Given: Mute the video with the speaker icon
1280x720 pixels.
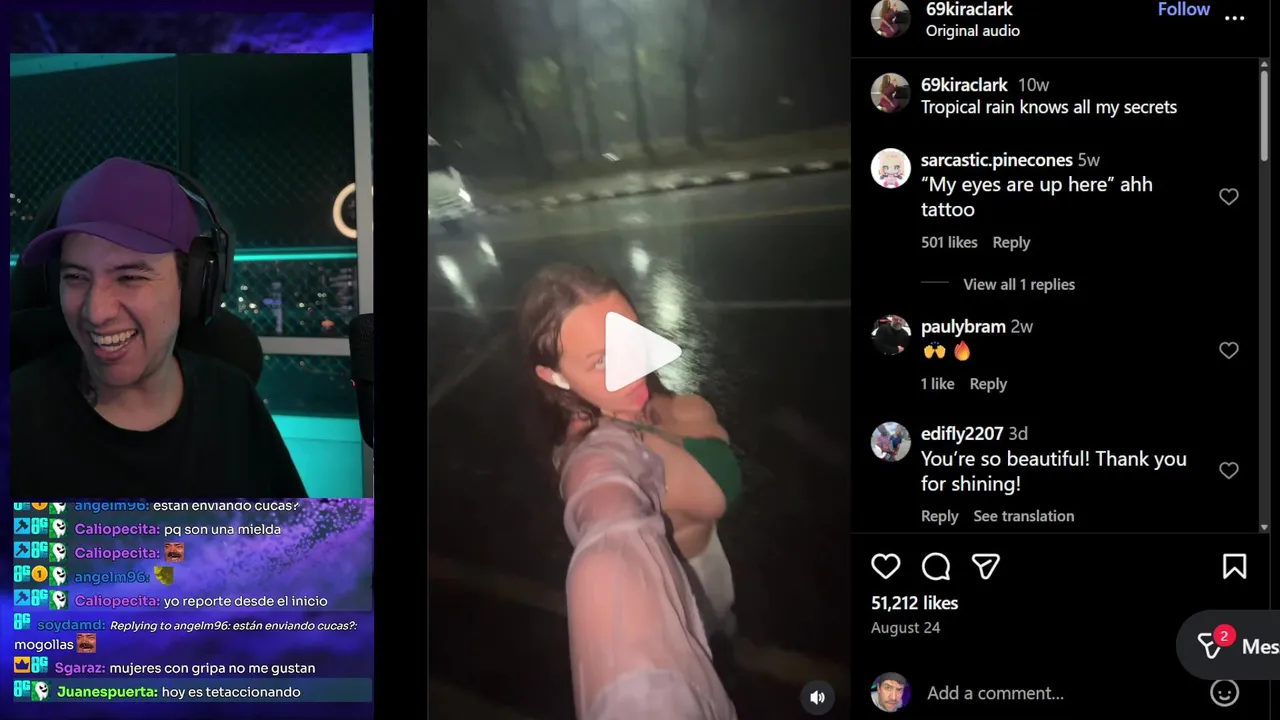Looking at the screenshot, I should pyautogui.click(x=817, y=697).
